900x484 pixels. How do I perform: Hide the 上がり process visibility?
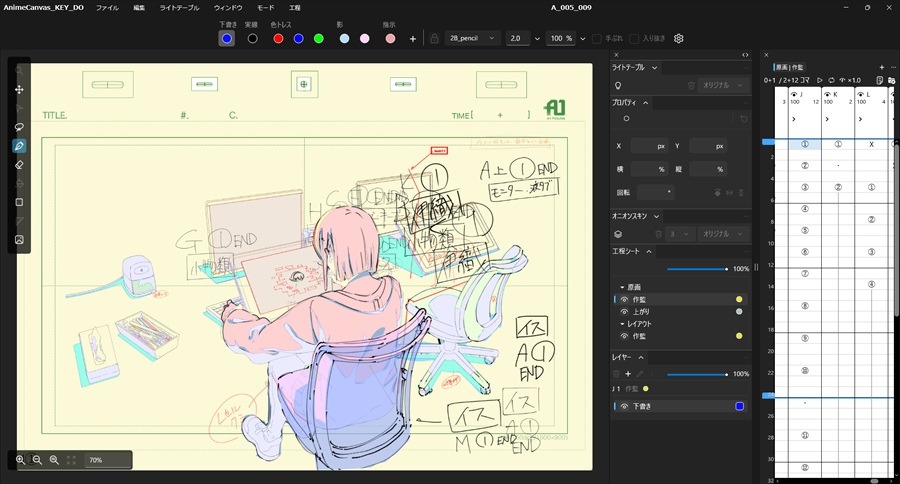pyautogui.click(x=625, y=311)
